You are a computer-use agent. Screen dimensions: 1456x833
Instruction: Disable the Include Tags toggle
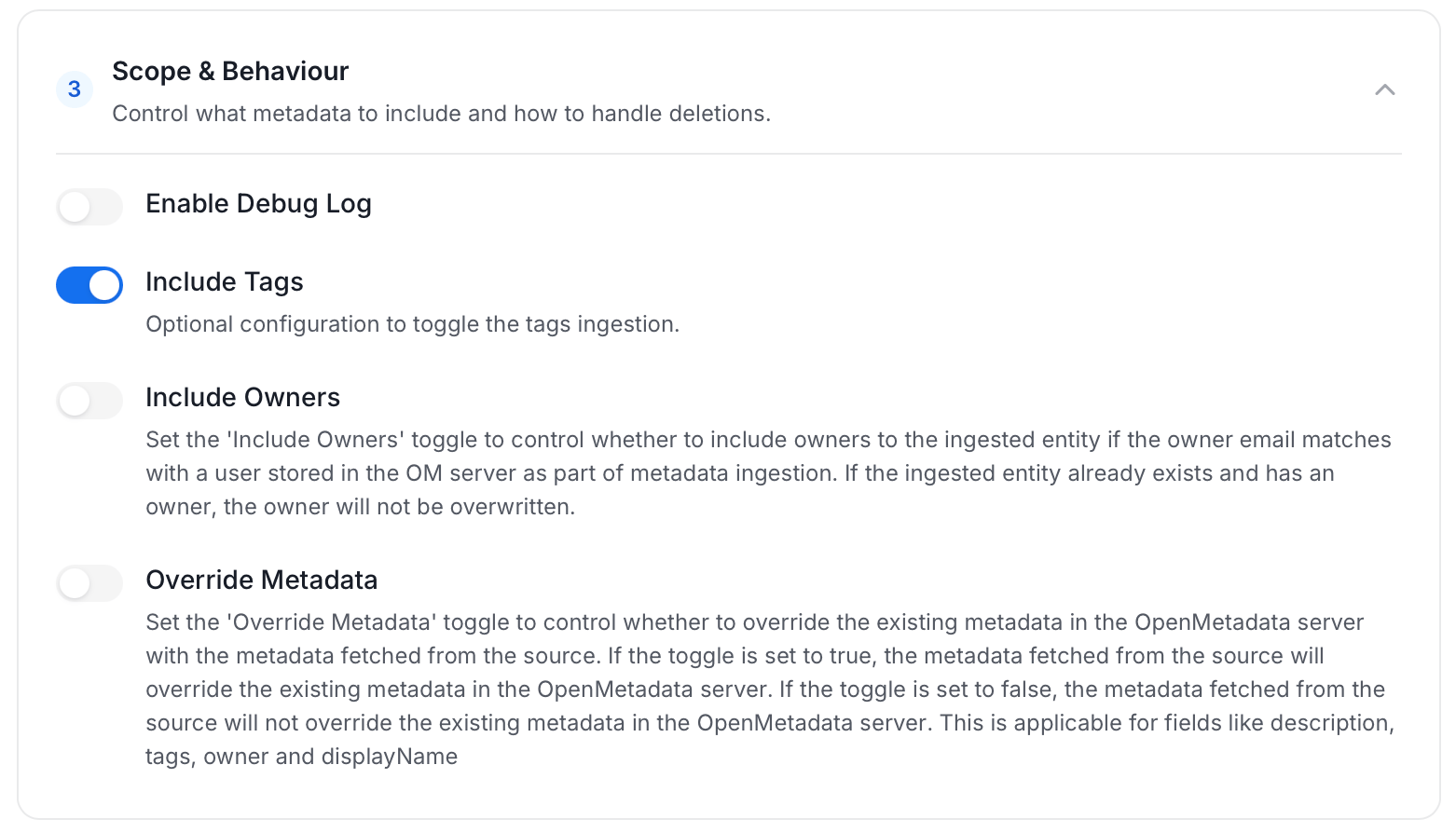[x=89, y=285]
